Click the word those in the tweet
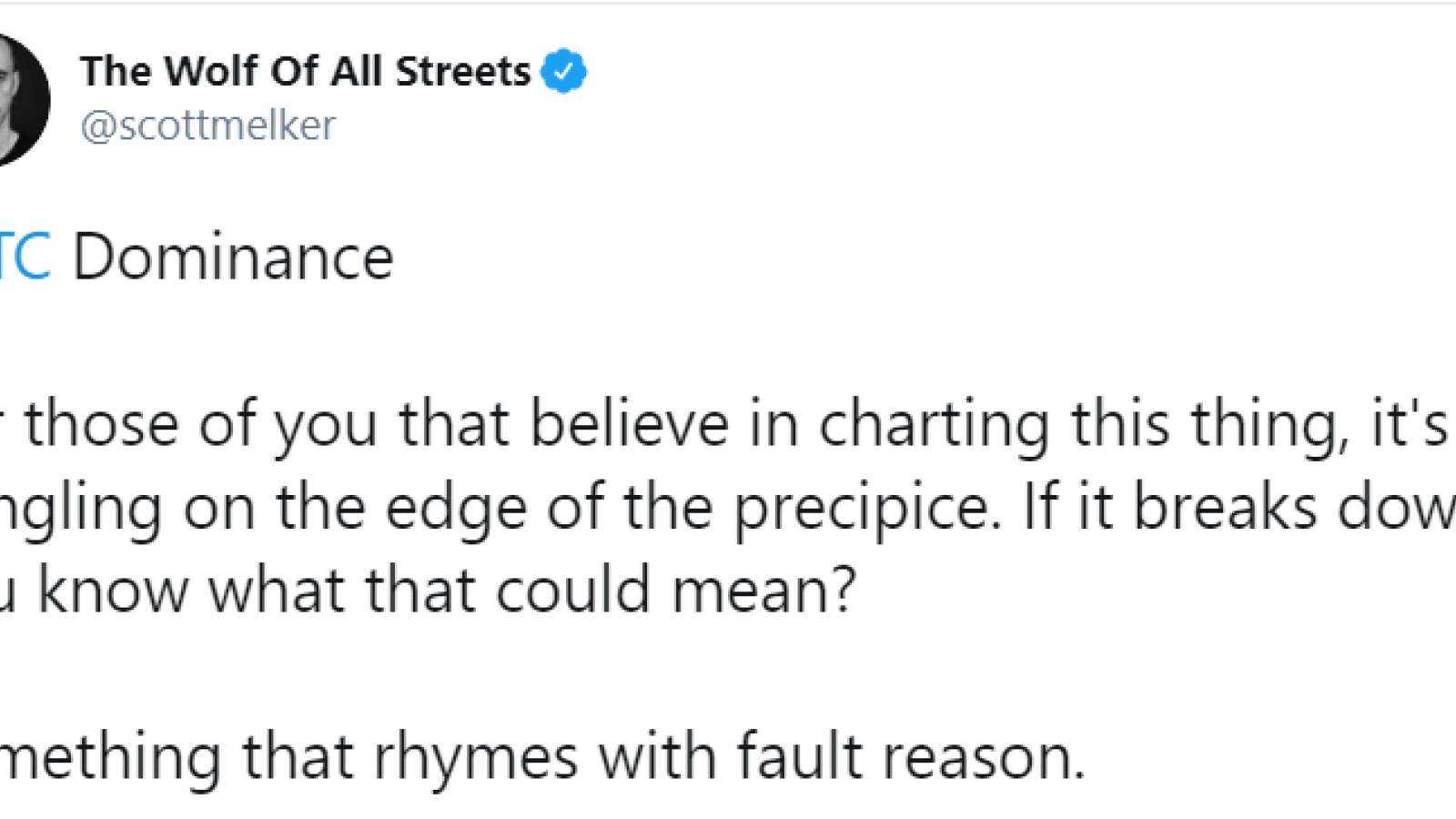Viewport: 1456px width, 819px height. [101, 426]
